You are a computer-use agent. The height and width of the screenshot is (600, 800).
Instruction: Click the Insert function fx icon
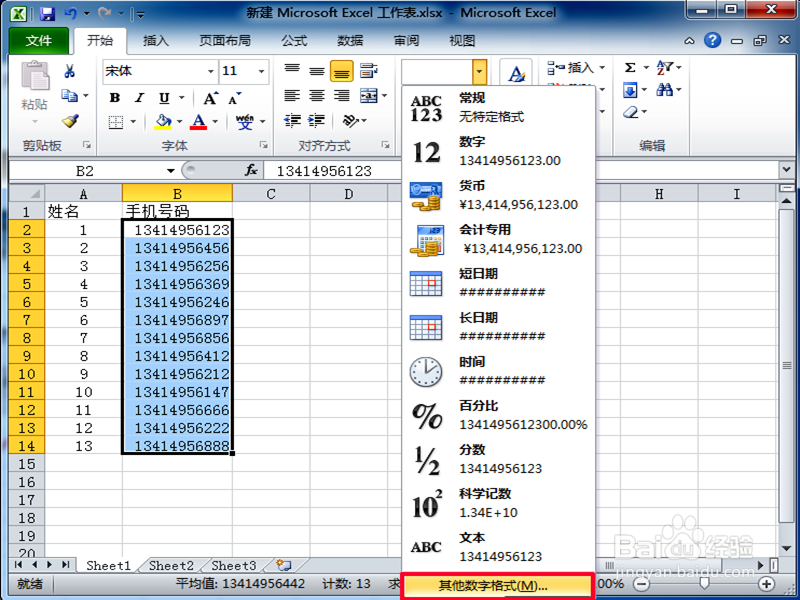tap(251, 170)
